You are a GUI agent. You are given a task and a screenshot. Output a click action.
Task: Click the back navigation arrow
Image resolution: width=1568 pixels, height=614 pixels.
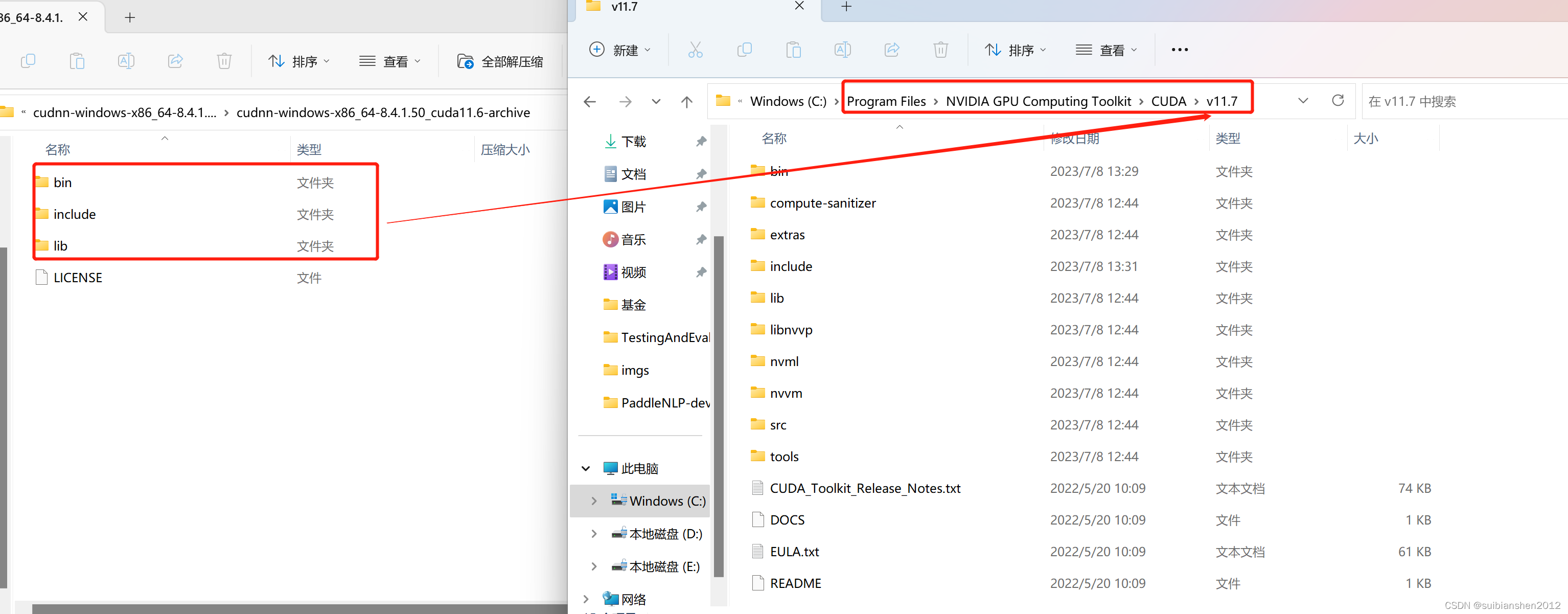(x=589, y=102)
